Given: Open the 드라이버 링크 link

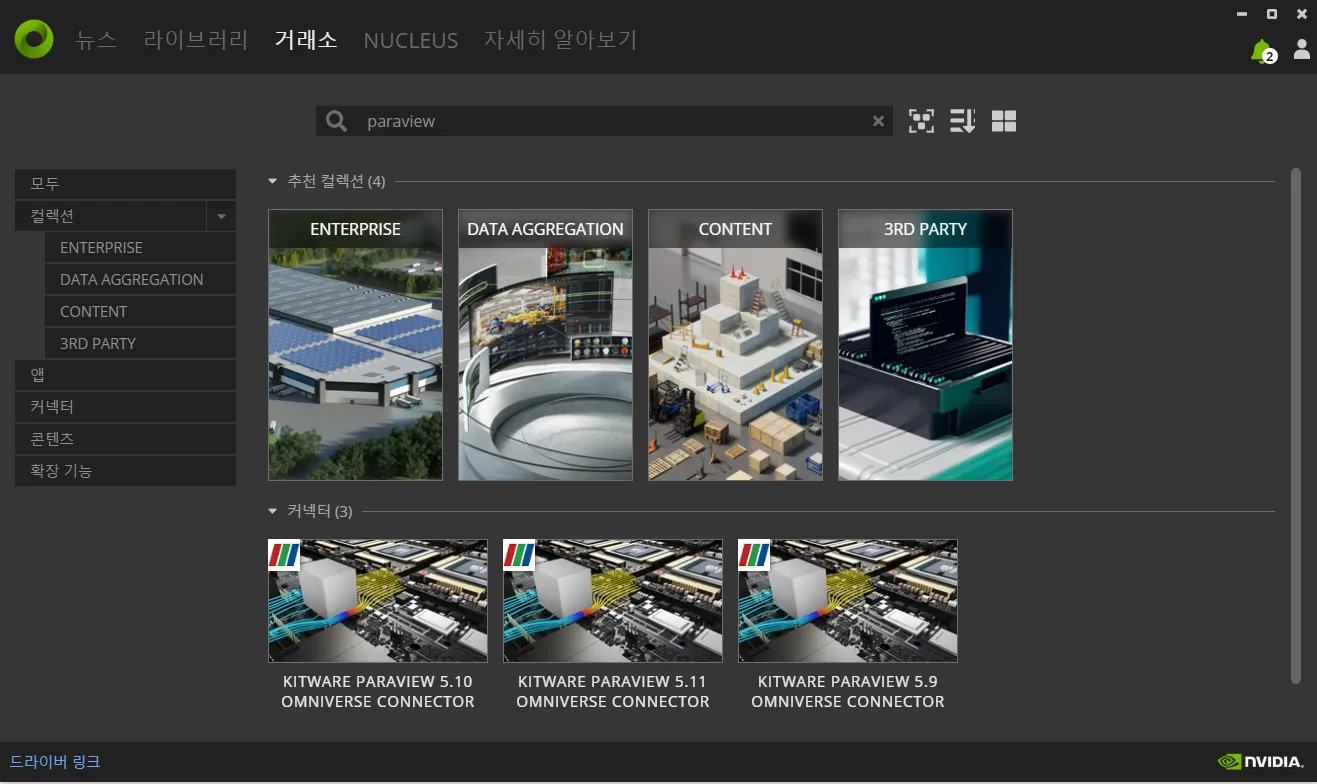Looking at the screenshot, I should [55, 762].
